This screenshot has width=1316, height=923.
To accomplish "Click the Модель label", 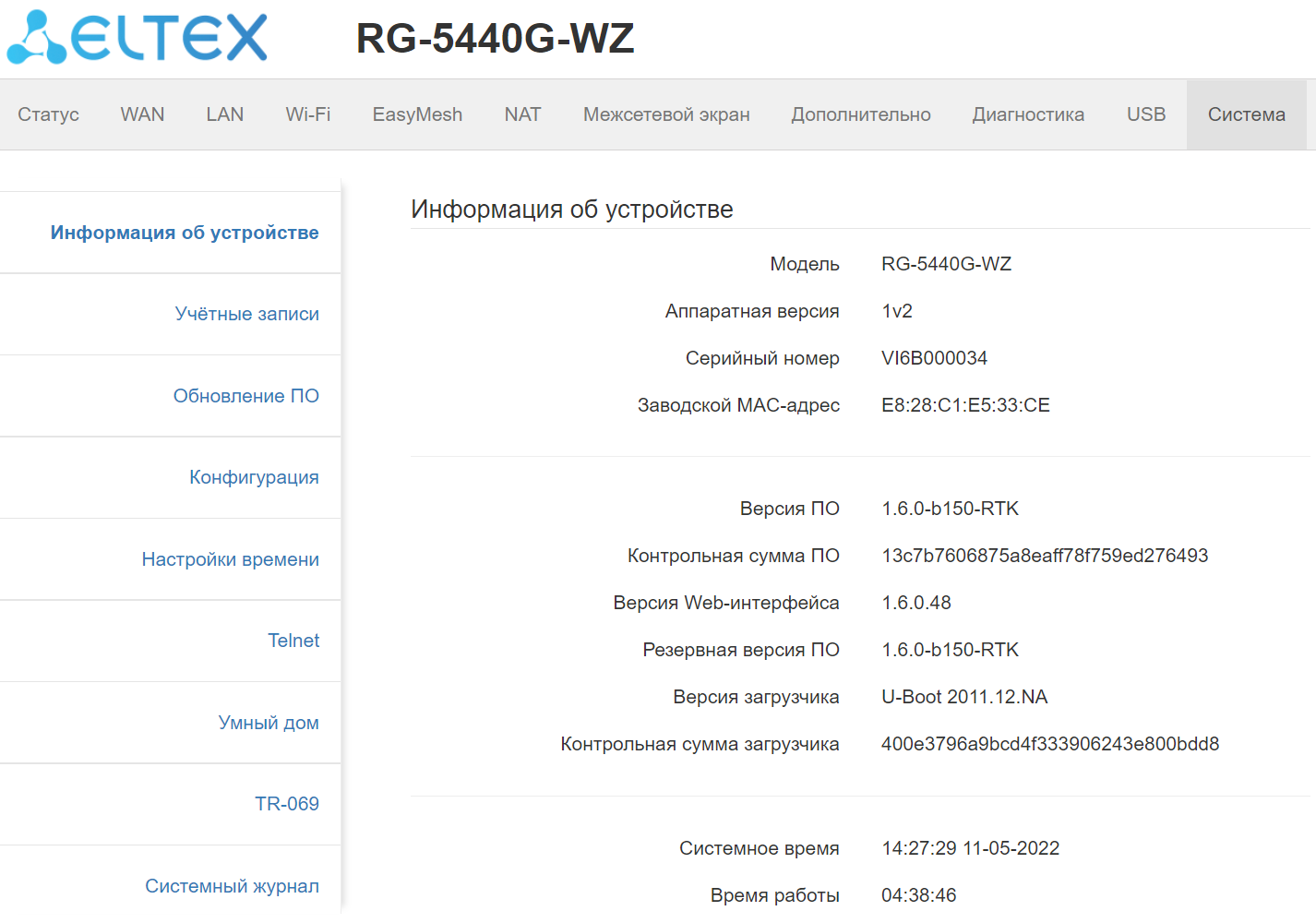I will [x=805, y=264].
